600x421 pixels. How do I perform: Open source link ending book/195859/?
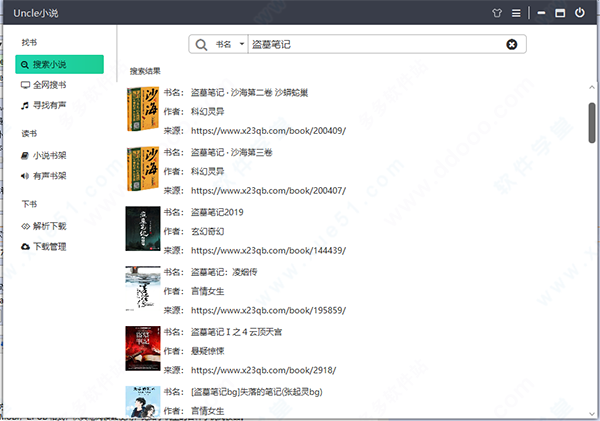click(268, 310)
